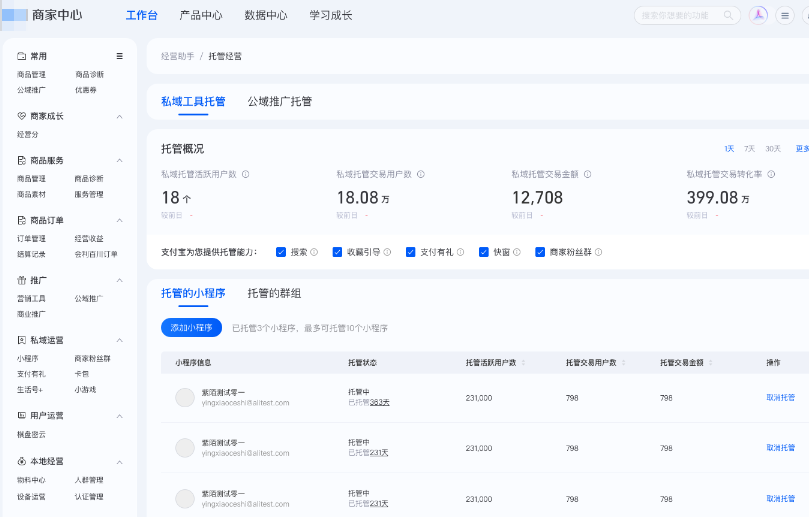
Task: Click info icon beside 收藏引导 checkbox
Action: pyautogui.click(x=387, y=252)
